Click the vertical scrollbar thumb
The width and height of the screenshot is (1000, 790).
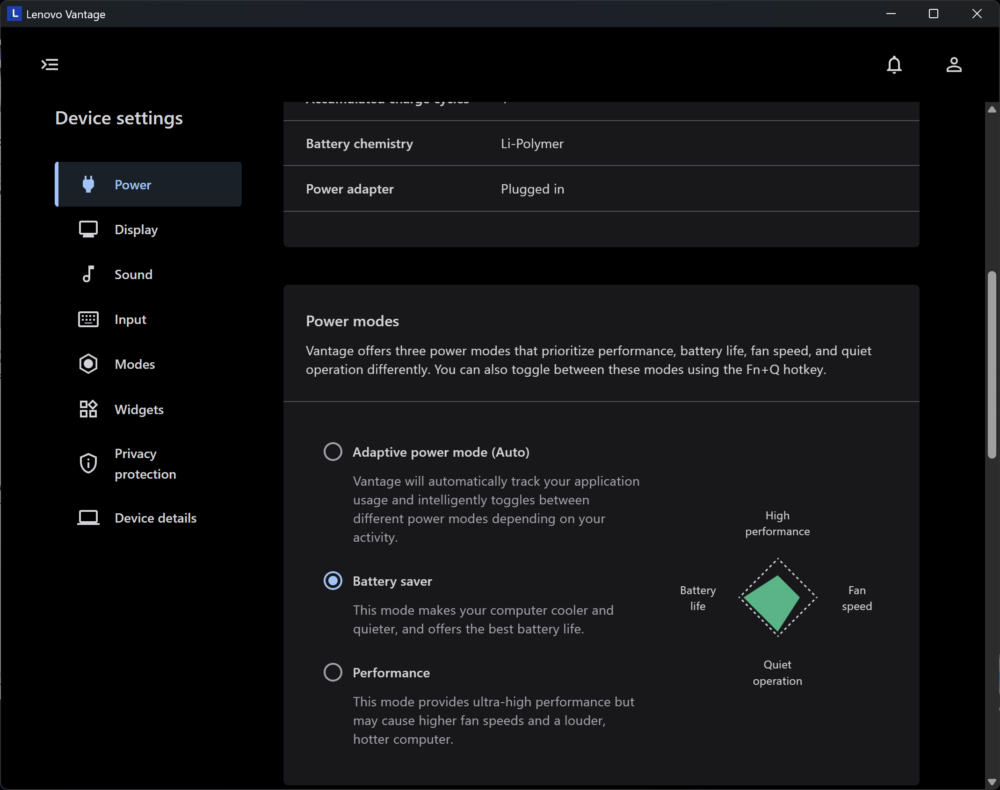tap(992, 365)
